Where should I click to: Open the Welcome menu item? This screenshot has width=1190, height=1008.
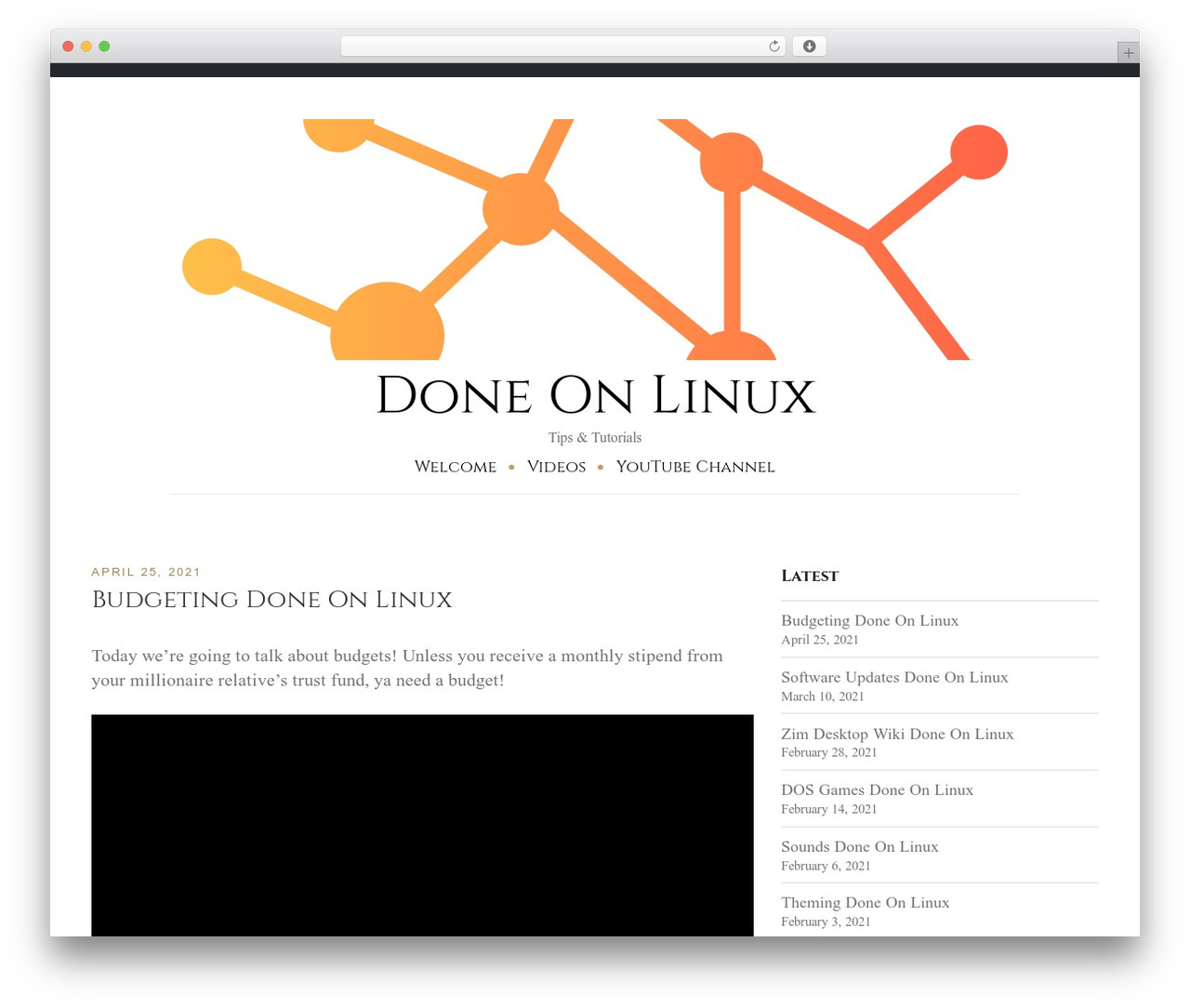pyautogui.click(x=456, y=467)
